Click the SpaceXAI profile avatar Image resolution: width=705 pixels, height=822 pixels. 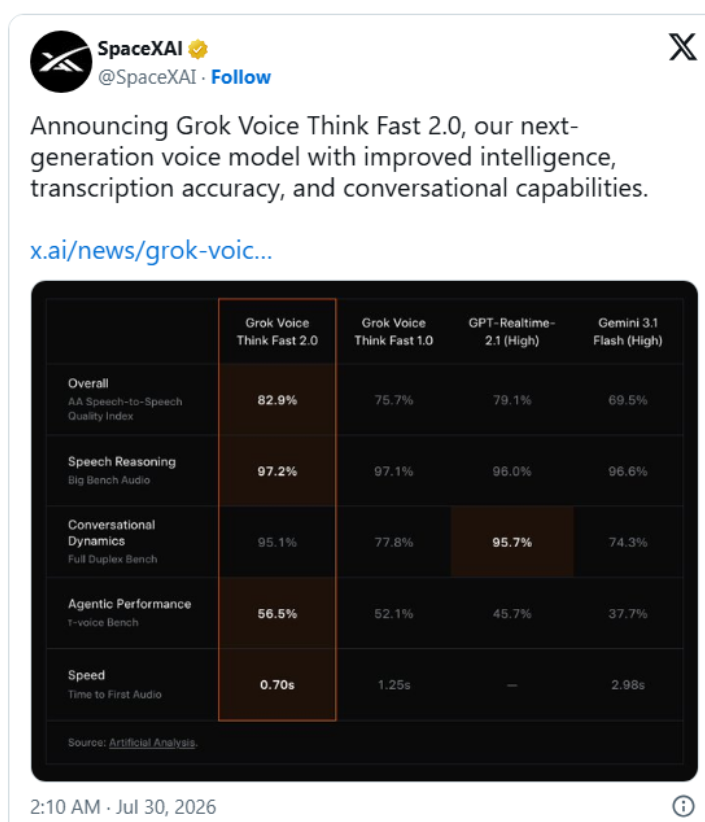pyautogui.click(x=61, y=62)
